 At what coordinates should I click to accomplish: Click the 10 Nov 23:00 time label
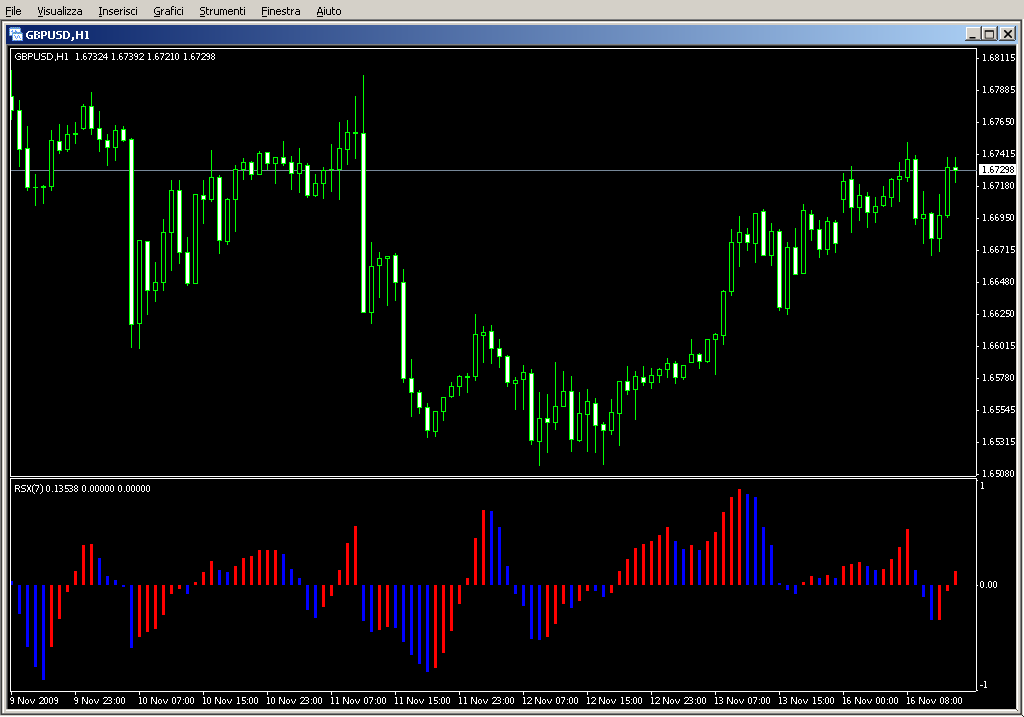(294, 701)
